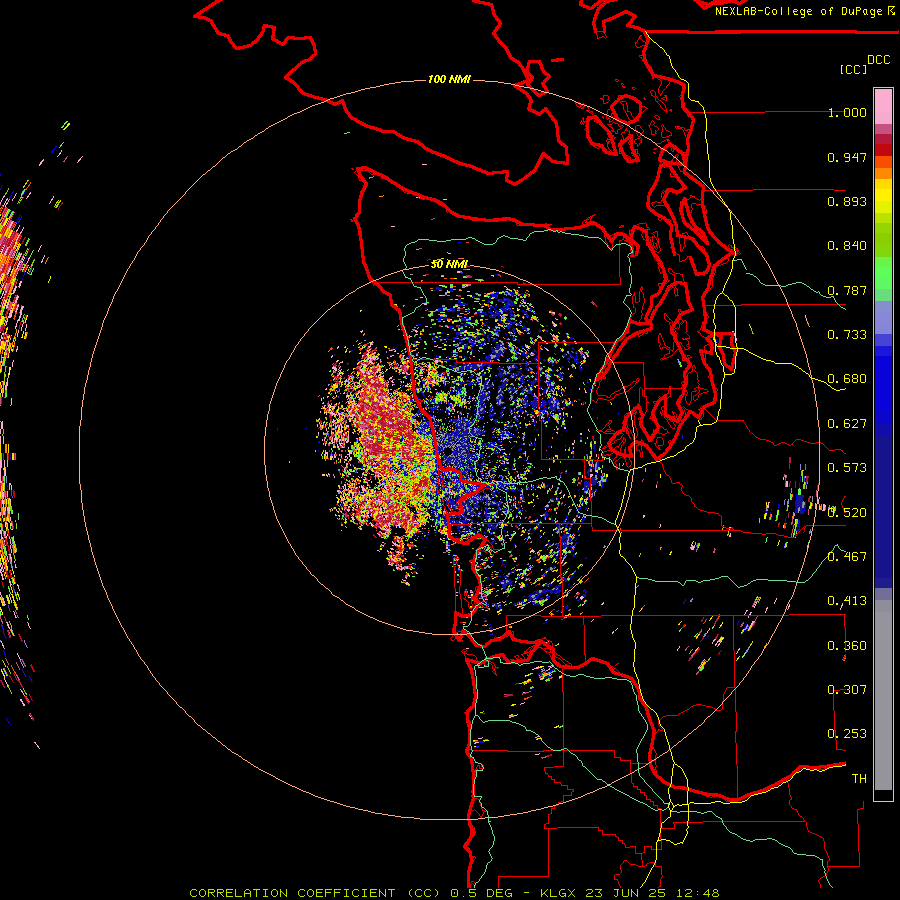This screenshot has width=900, height=900.
Task: Click the CORRELATION COEFFICIENT (CC) title text
Action: (x=315, y=893)
